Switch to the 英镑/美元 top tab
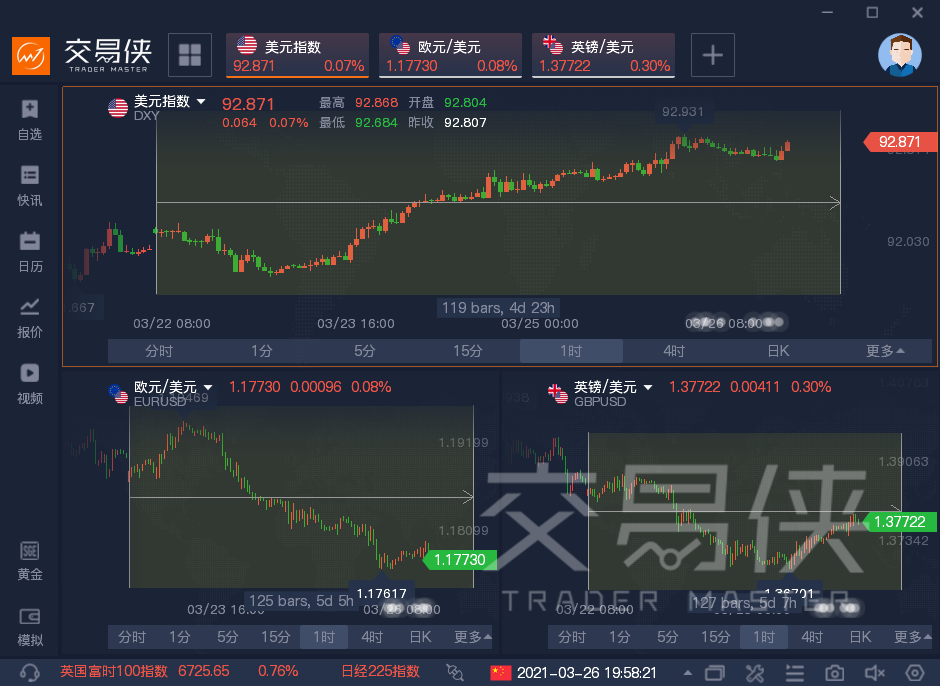Image resolution: width=940 pixels, height=686 pixels. coord(603,55)
